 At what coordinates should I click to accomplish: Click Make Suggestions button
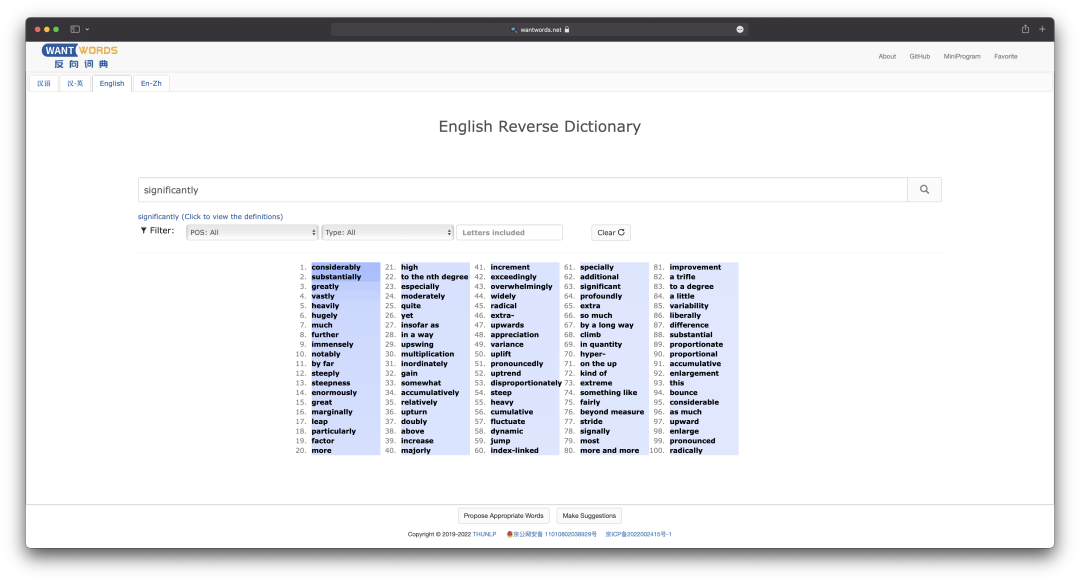click(x=589, y=516)
